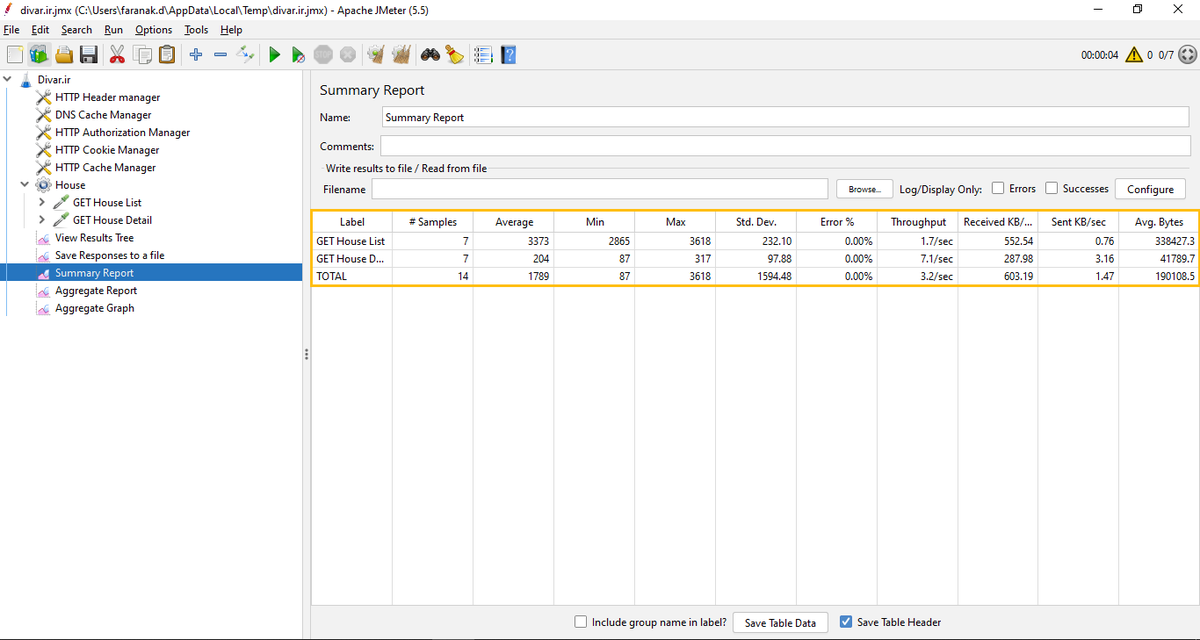Viewport: 1200px width, 640px height.
Task: Open Help with the question mark icon
Action: click(x=508, y=55)
